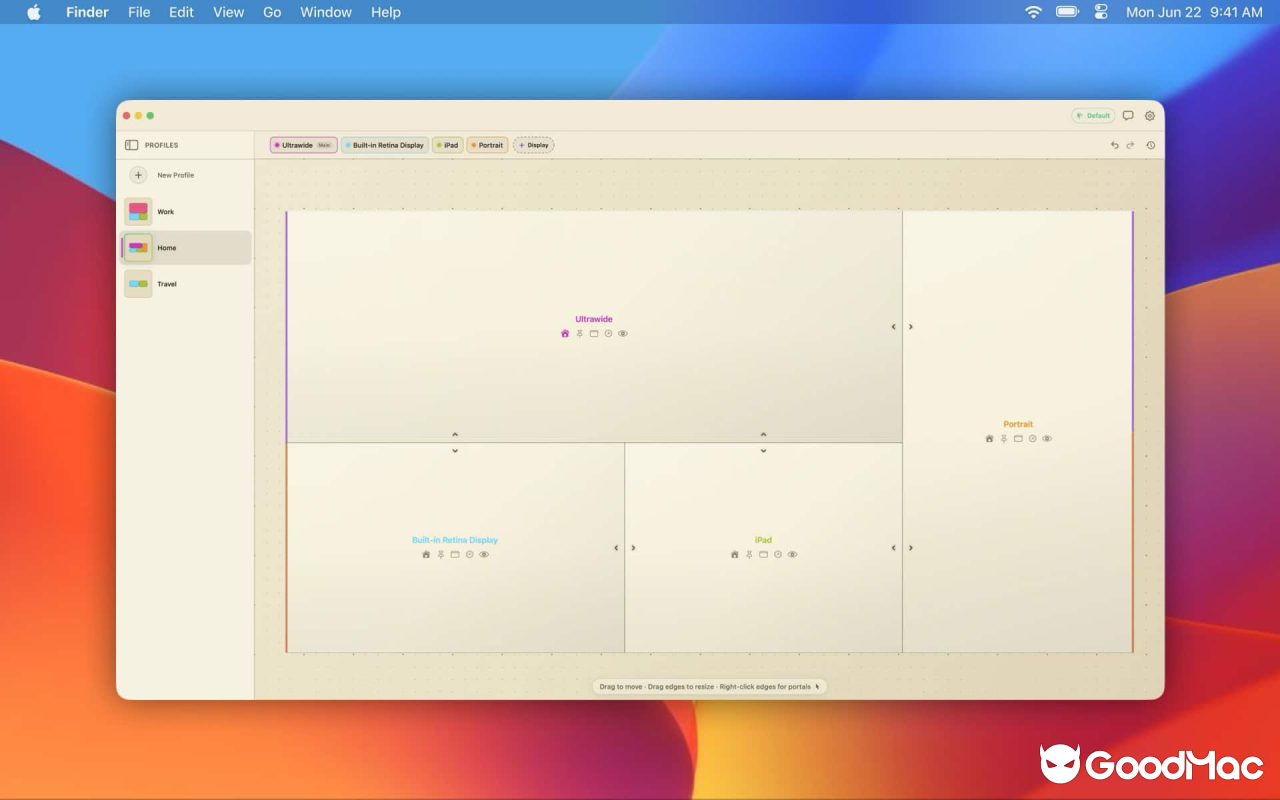
Task: Click the clock icon under Built-in Retina Display
Action: [x=469, y=554]
